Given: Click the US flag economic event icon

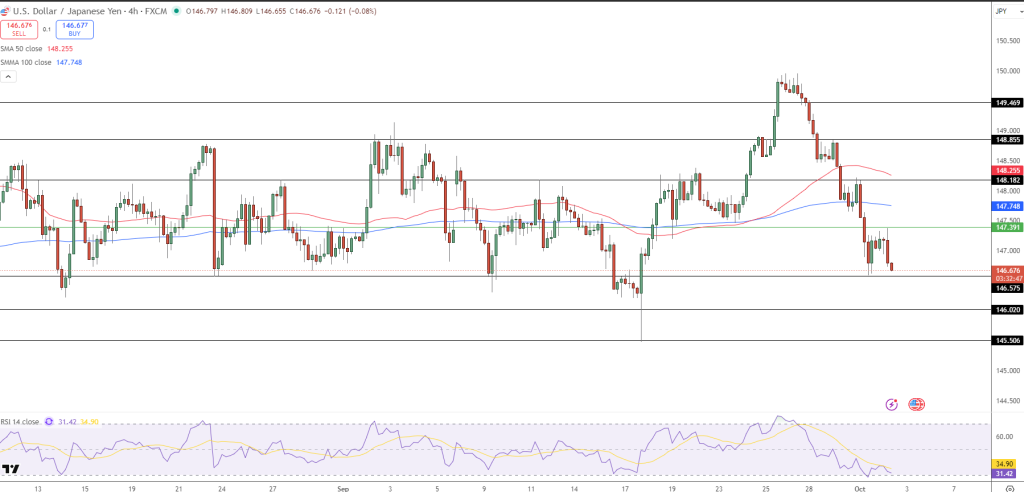Looking at the screenshot, I should [x=916, y=404].
